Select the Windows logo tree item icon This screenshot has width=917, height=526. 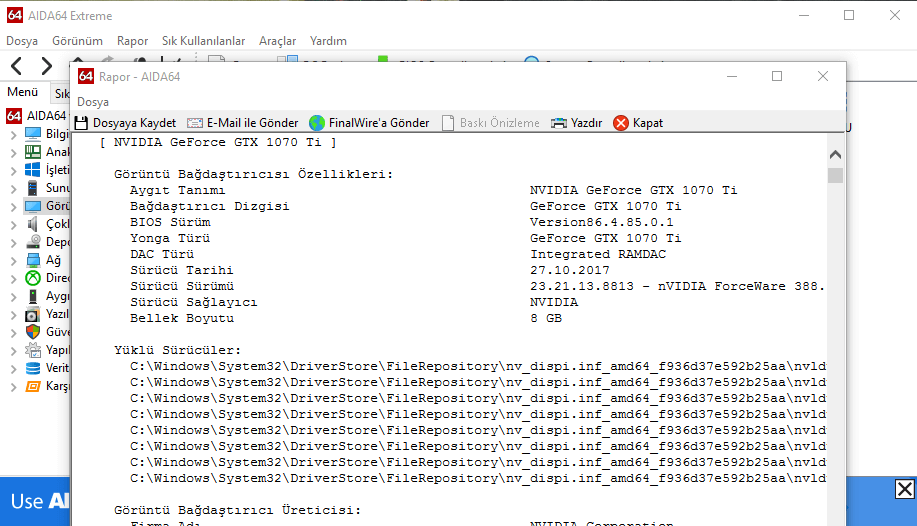pos(33,170)
